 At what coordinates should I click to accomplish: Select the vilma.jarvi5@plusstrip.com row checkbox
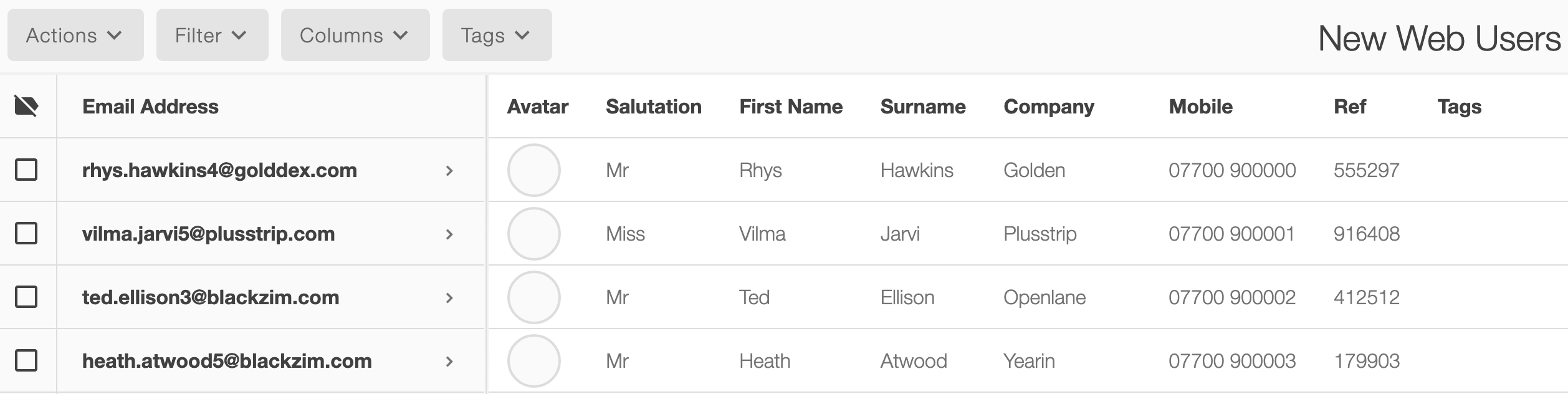pyautogui.click(x=26, y=233)
